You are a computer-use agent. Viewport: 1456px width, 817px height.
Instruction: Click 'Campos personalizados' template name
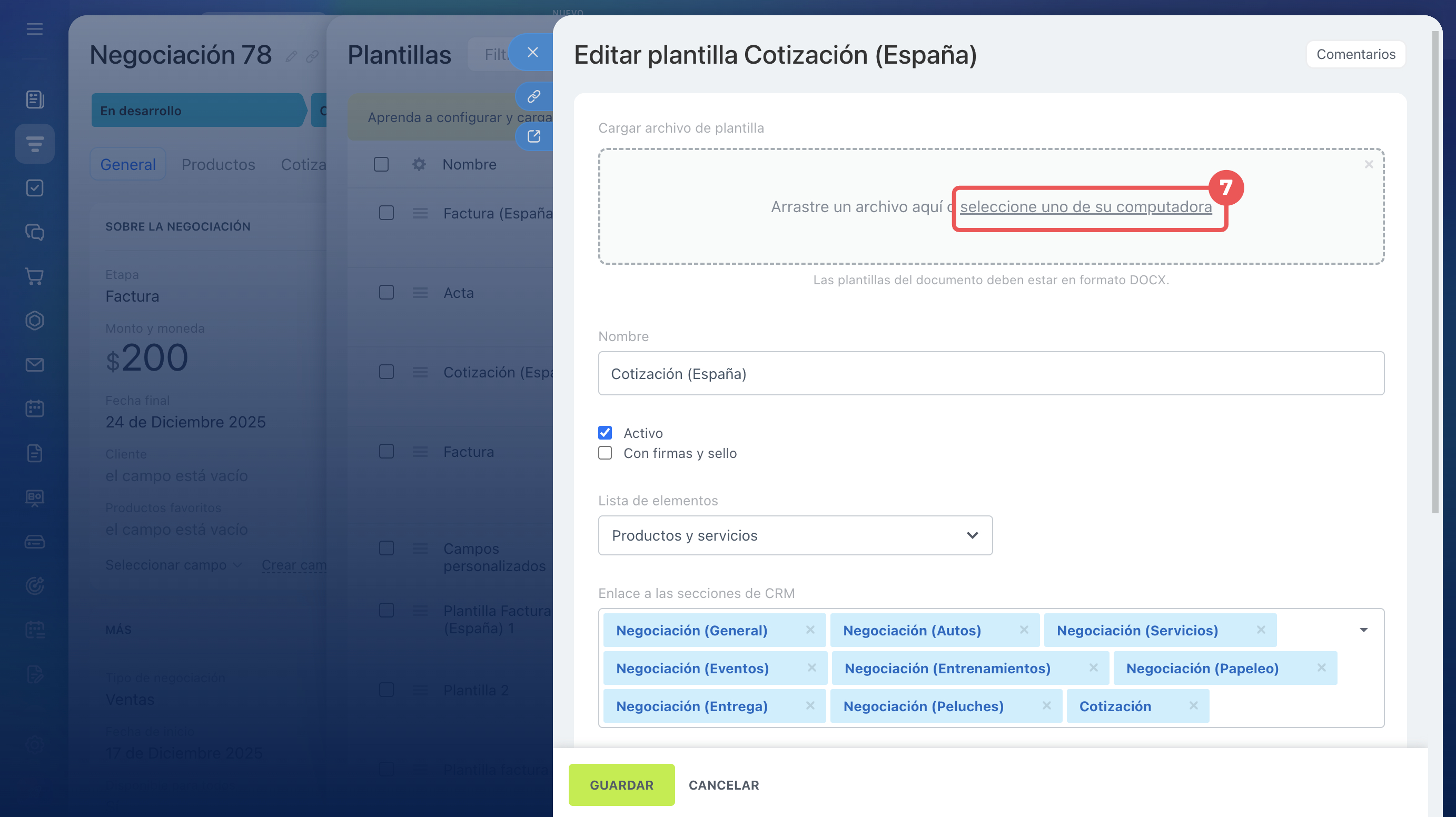click(494, 557)
